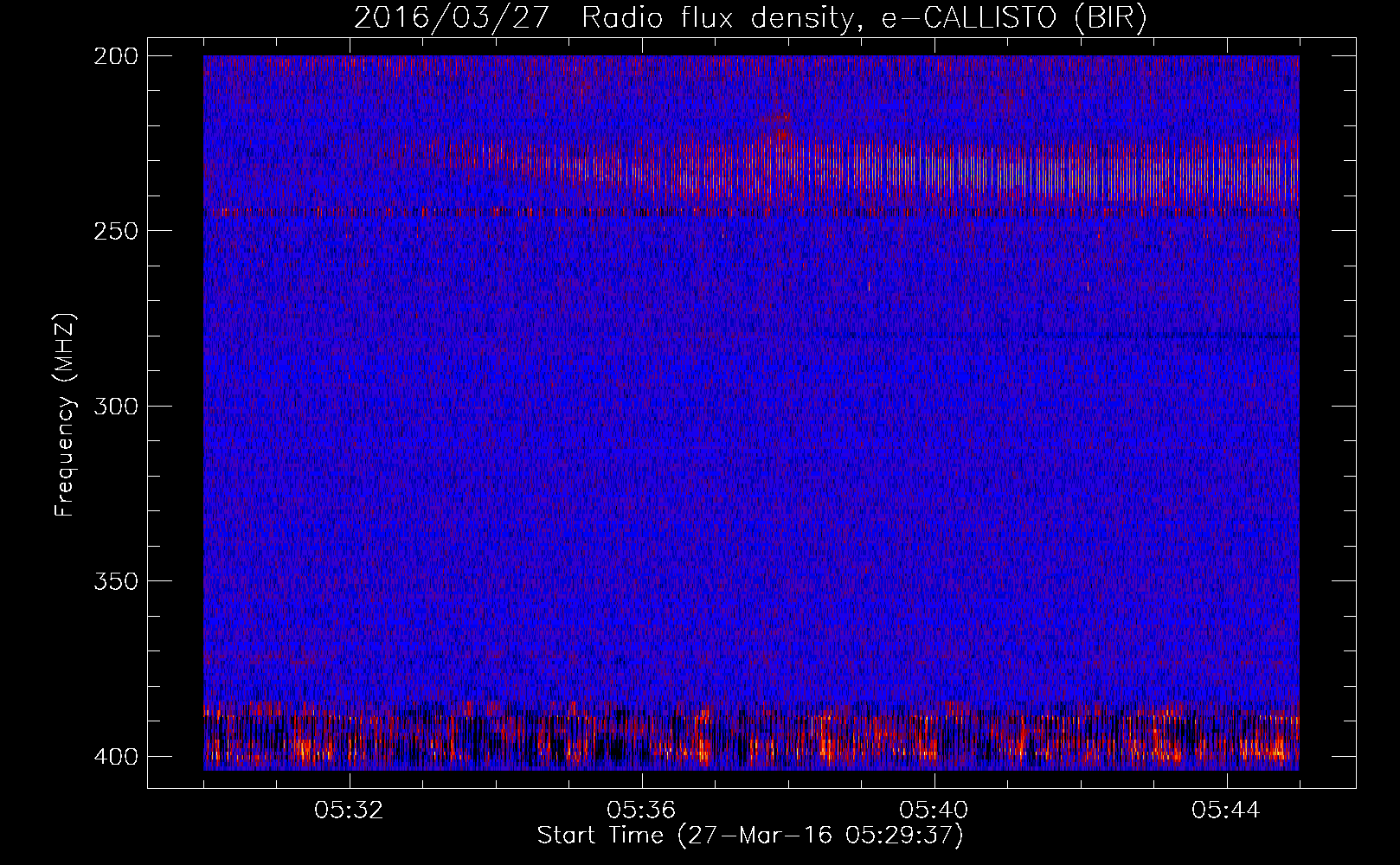This screenshot has height=865, width=1400.
Task: Click the 05:32 time tick label
Action: (350, 811)
